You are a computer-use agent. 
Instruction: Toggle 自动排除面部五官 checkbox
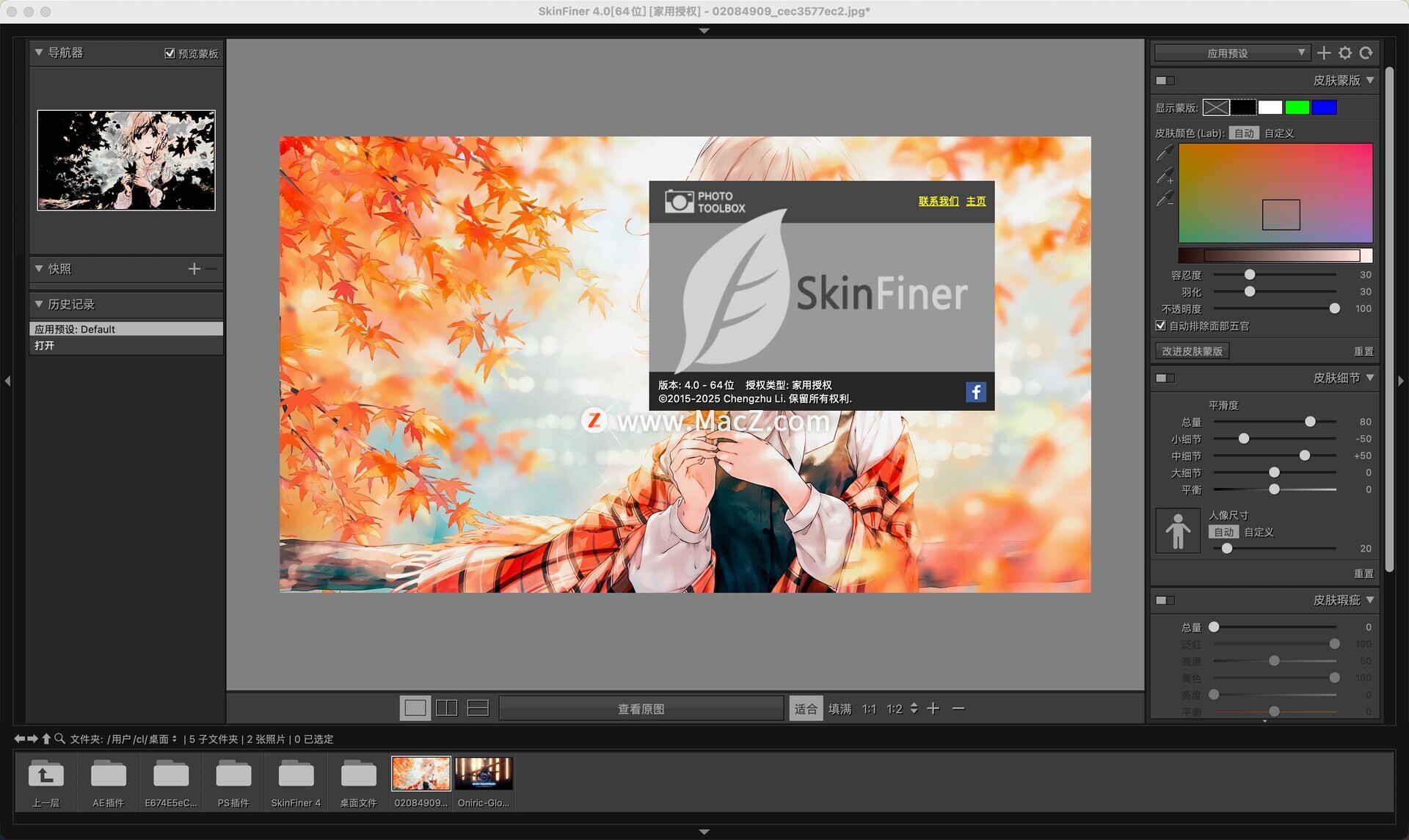pos(1160,326)
